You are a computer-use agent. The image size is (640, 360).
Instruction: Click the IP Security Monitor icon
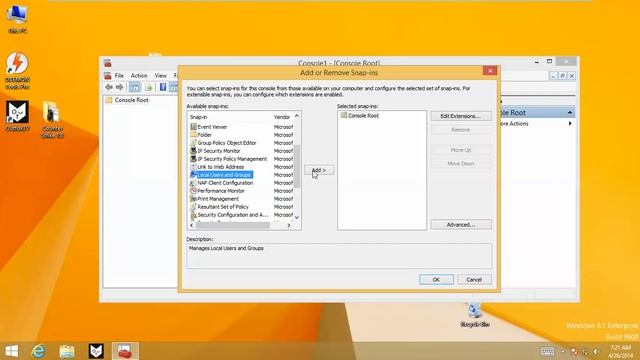pyautogui.click(x=193, y=151)
